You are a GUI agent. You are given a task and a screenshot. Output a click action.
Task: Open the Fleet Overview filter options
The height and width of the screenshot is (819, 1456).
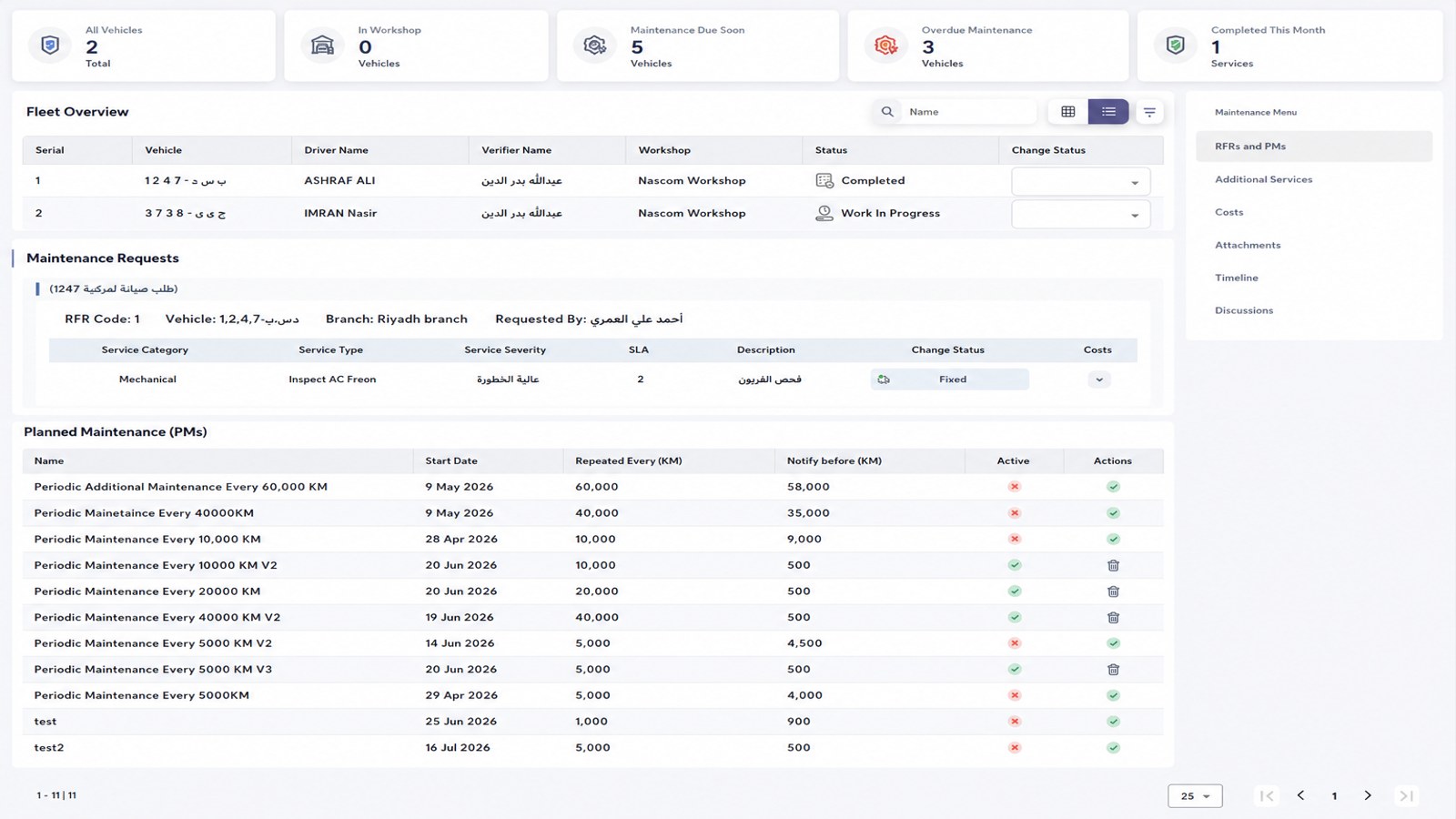click(1149, 112)
